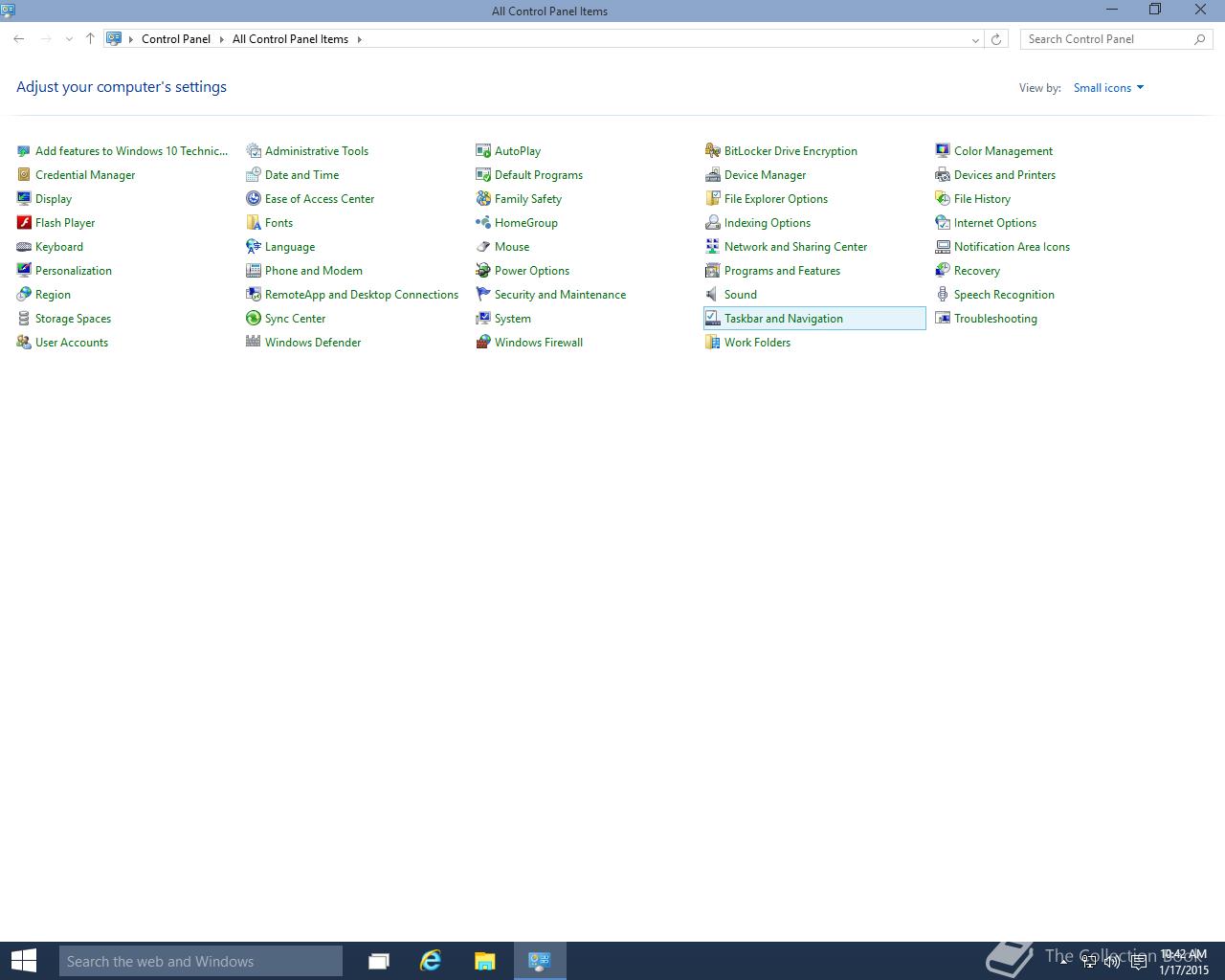Screen dimensions: 1225x980
Task: Select Taskbar and Navigation item
Action: pyautogui.click(x=814, y=318)
